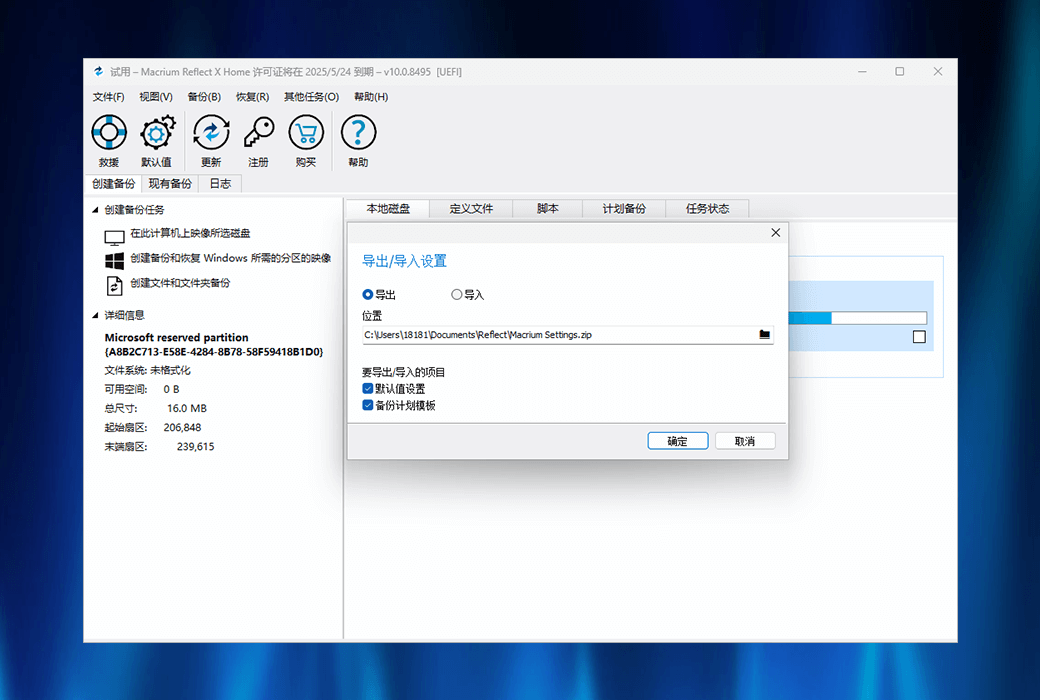1040x700 pixels.
Task: Click the partition GUID text
Action: (214, 352)
